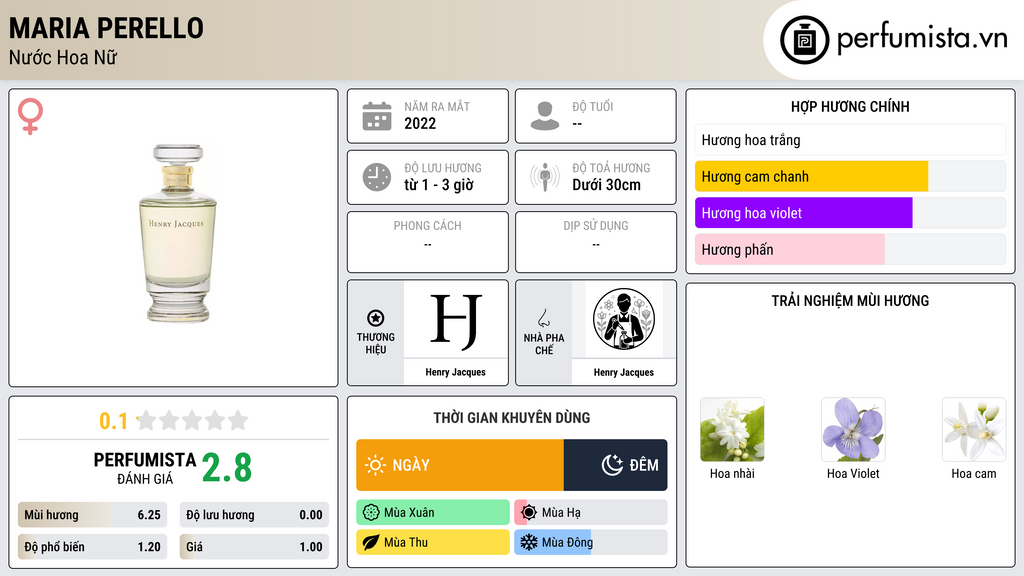
Task: Click the launch year value 2022
Action: click(x=420, y=124)
